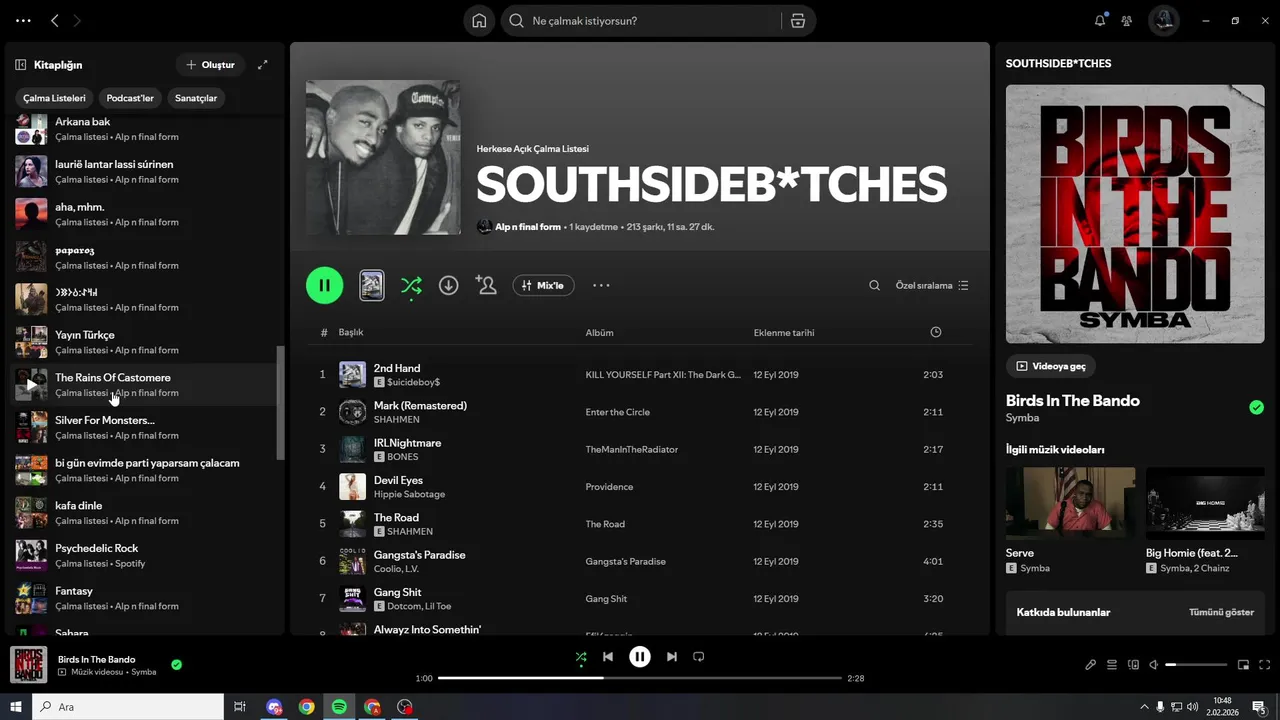Go back with the left arrow

coord(55,21)
